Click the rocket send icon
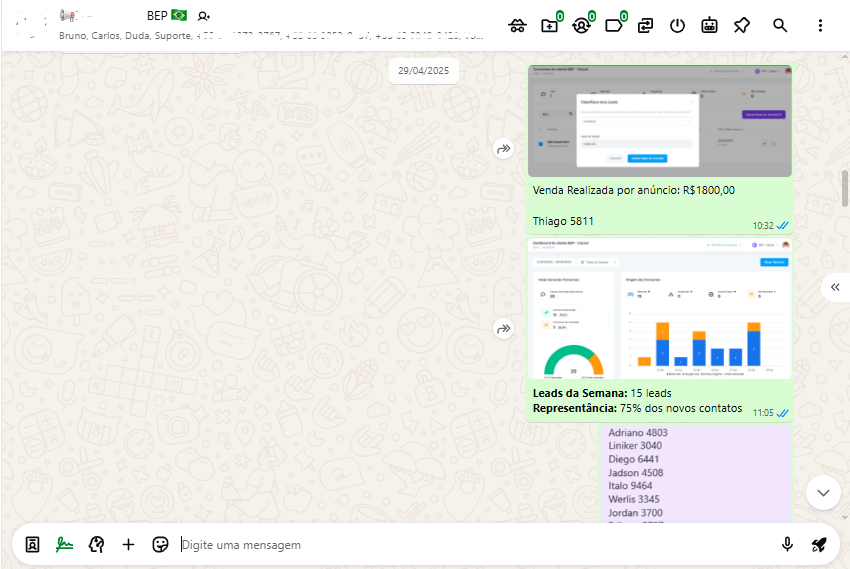The width and height of the screenshot is (850, 569). [x=819, y=544]
